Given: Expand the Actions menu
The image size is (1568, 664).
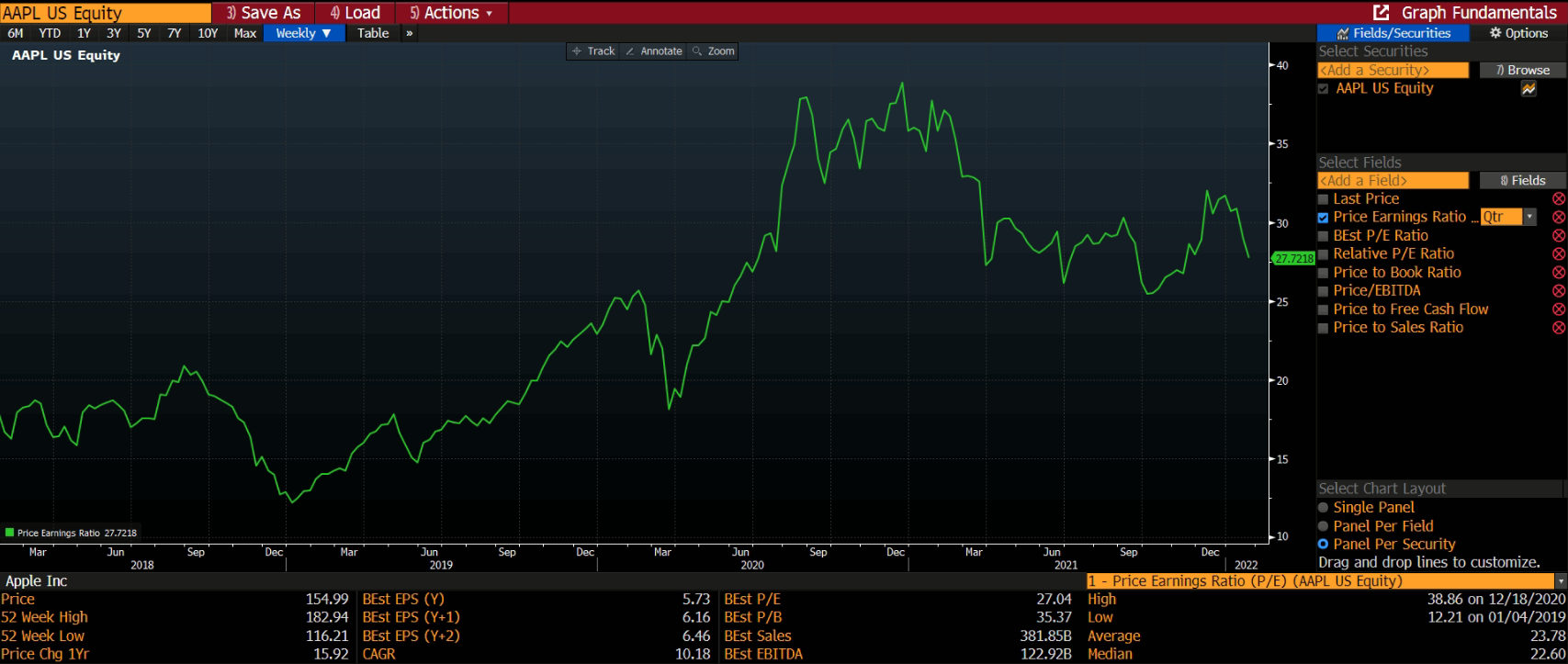Looking at the screenshot, I should [x=451, y=13].
